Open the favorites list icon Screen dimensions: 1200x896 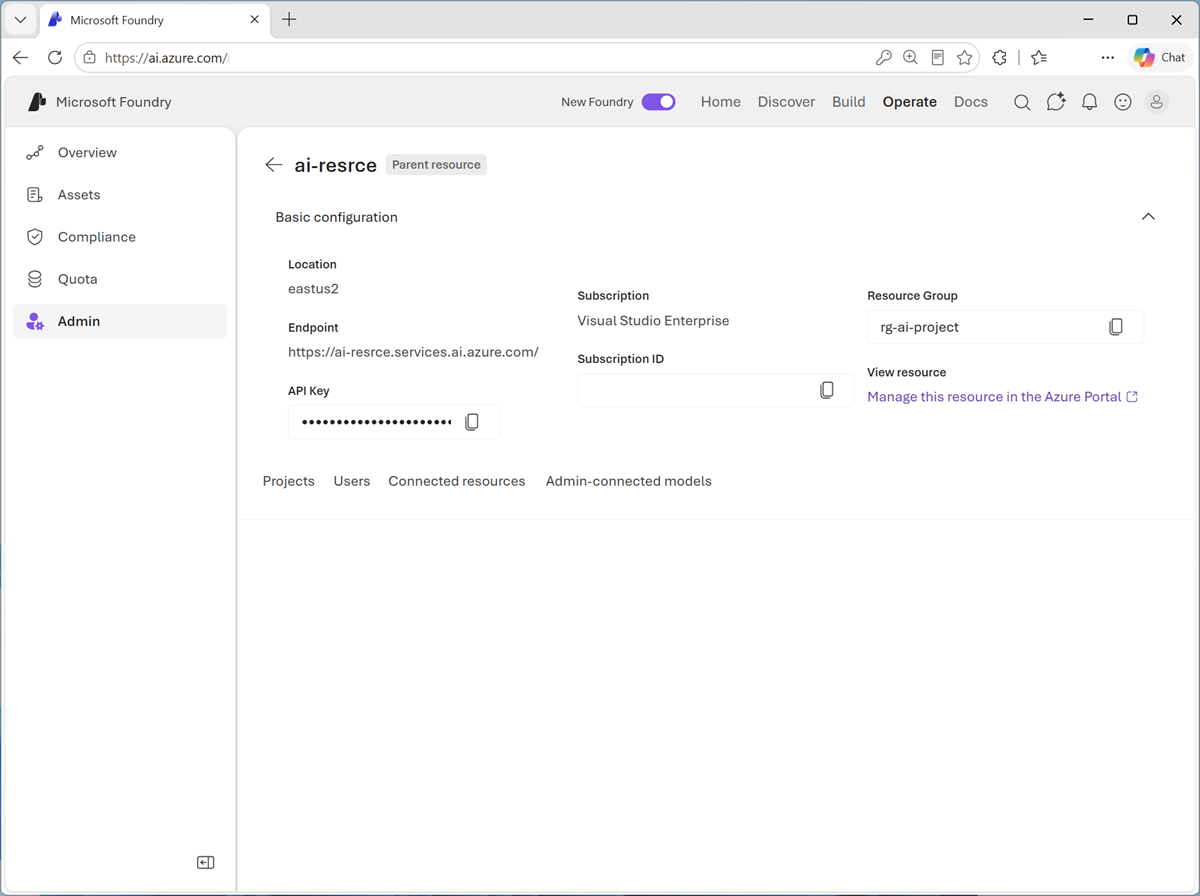click(x=1039, y=58)
